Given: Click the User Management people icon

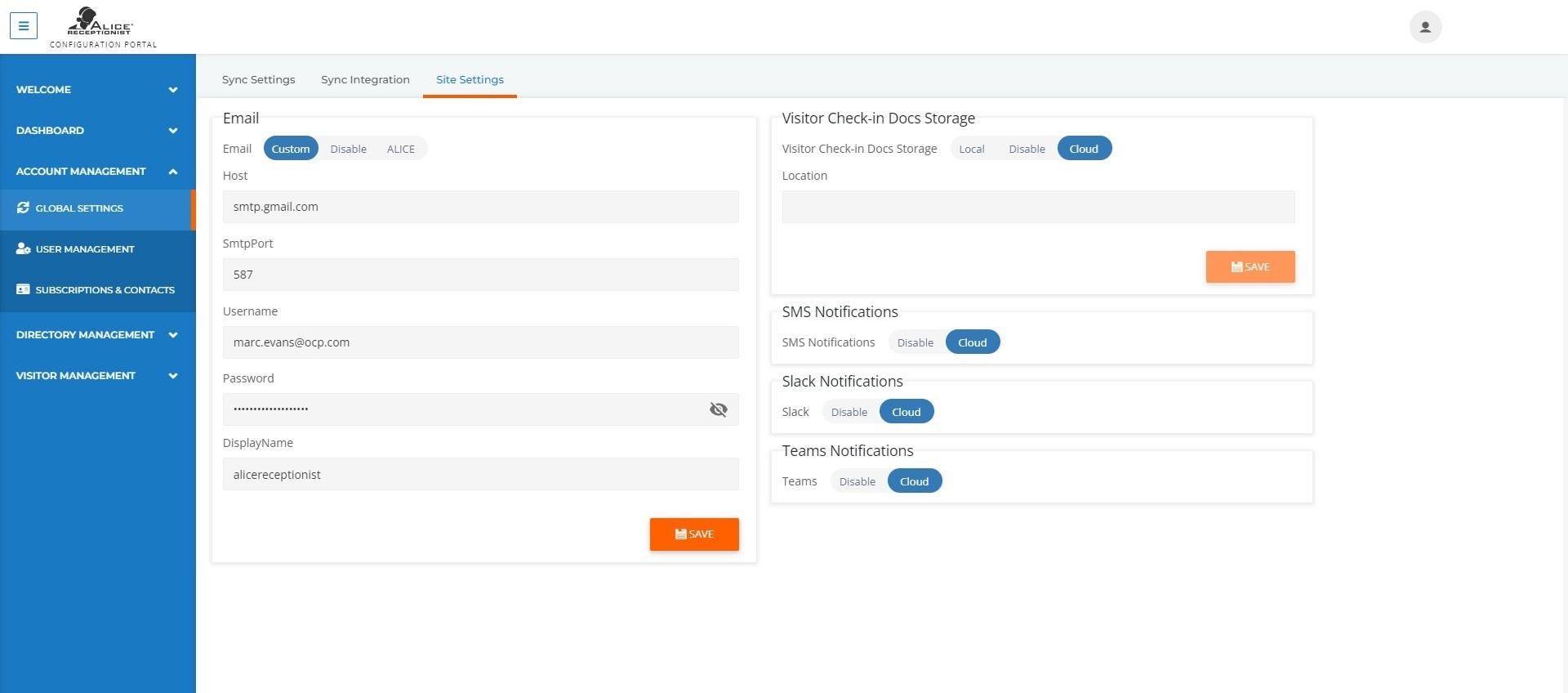Looking at the screenshot, I should [x=23, y=248].
